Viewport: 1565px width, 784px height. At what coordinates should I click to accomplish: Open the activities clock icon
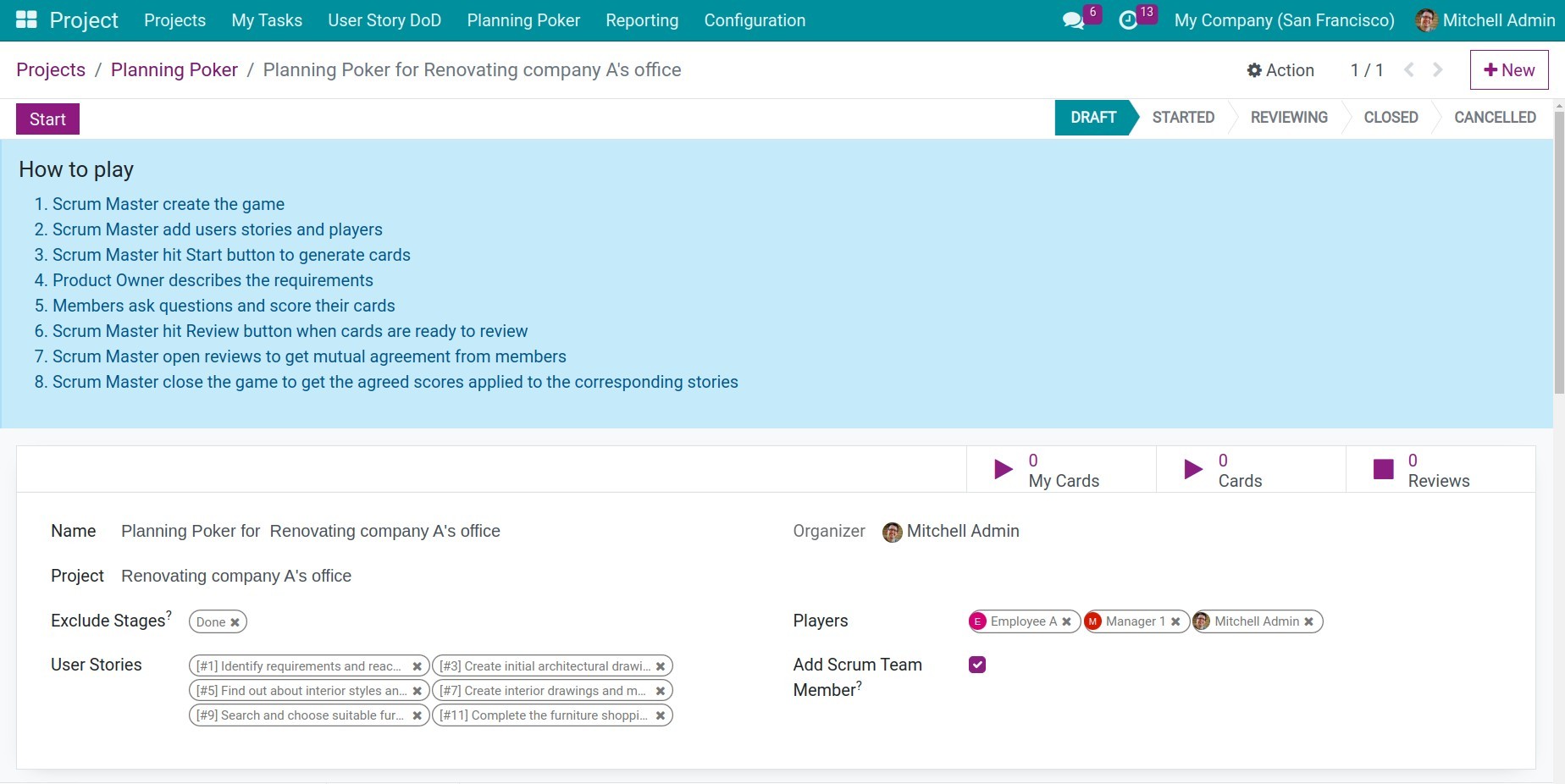(x=1128, y=20)
